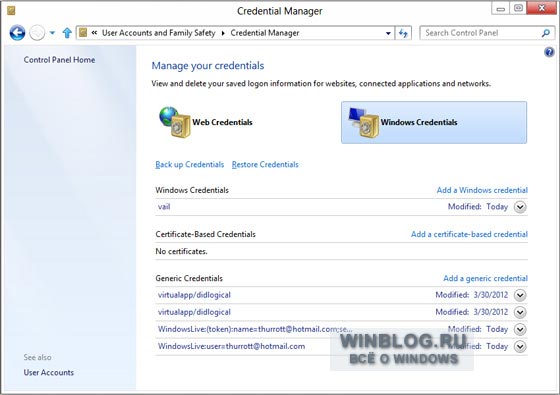The width and height of the screenshot is (560, 395).
Task: Click Add a Windows credential
Action: tap(482, 190)
